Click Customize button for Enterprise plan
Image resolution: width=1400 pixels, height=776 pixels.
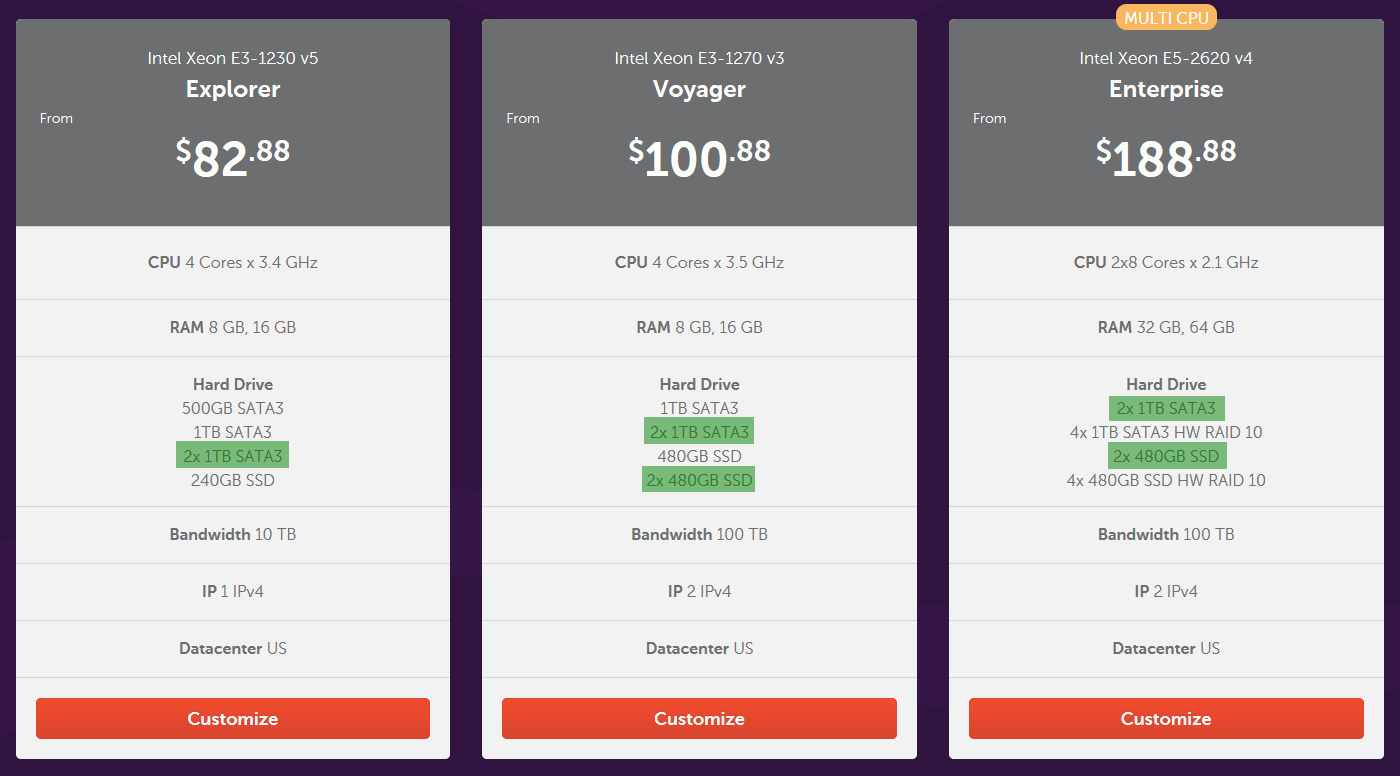pos(1166,718)
